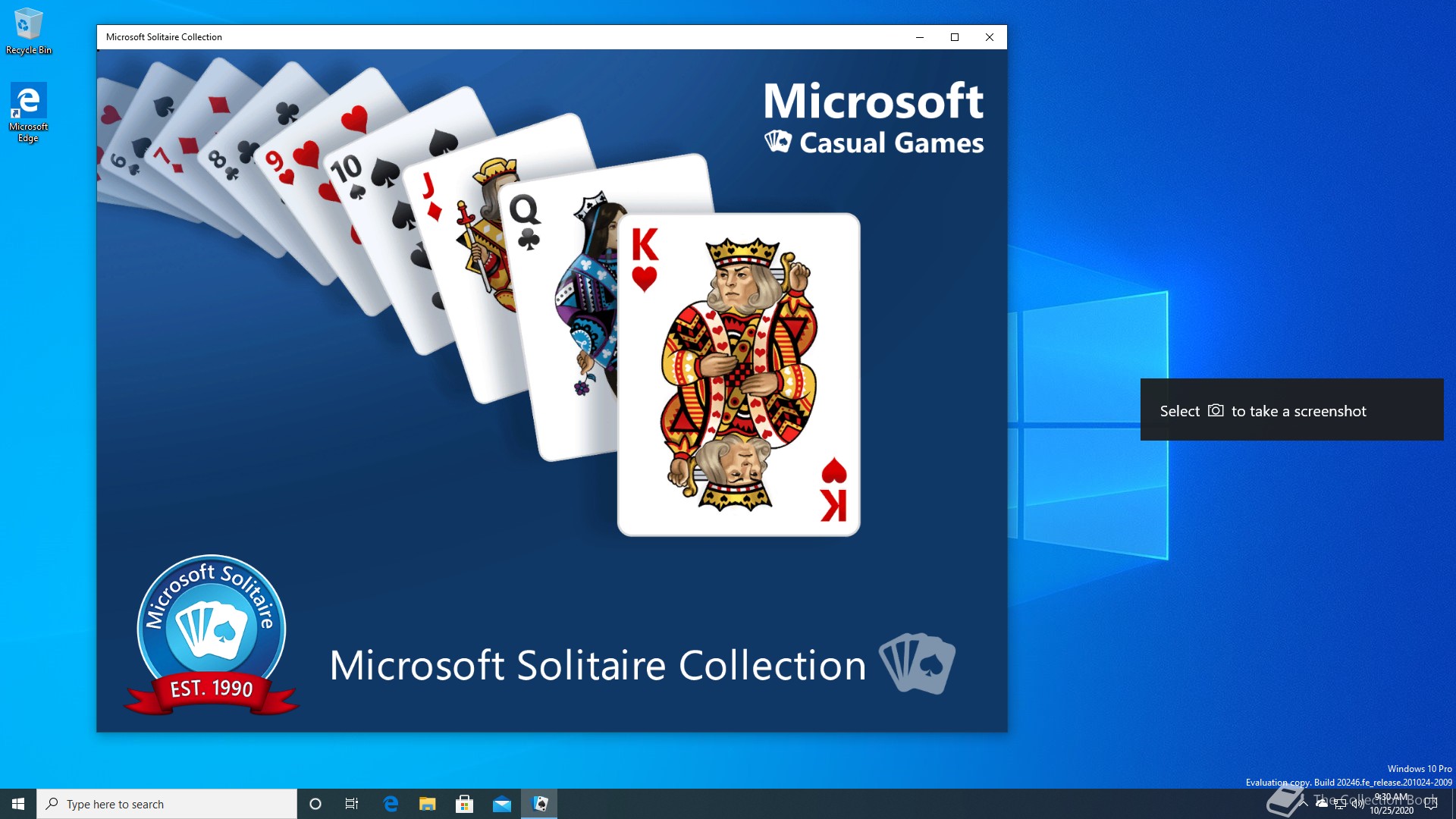Open the Action Center notifications icon
The width and height of the screenshot is (1456, 819).
point(1432,804)
